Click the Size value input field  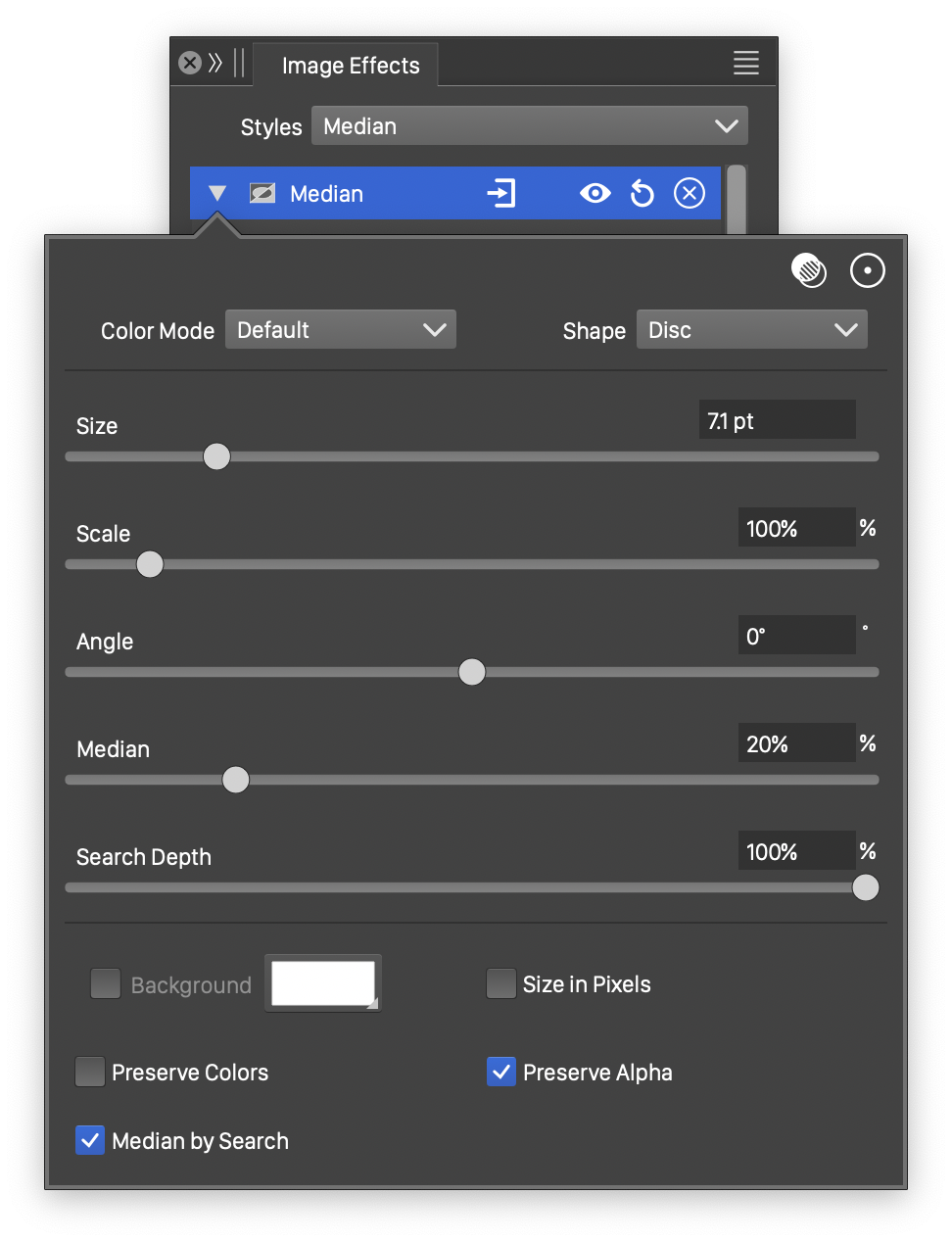pyautogui.click(x=777, y=421)
